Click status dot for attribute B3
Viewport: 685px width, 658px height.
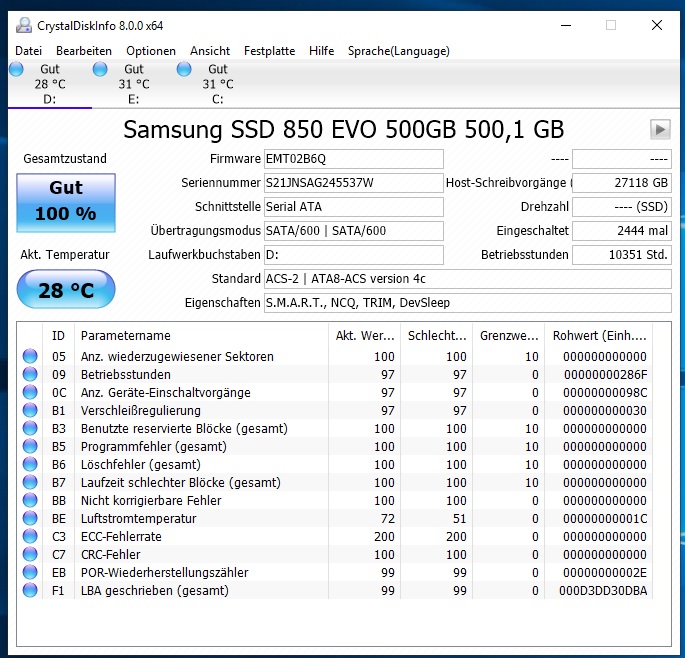[30, 428]
